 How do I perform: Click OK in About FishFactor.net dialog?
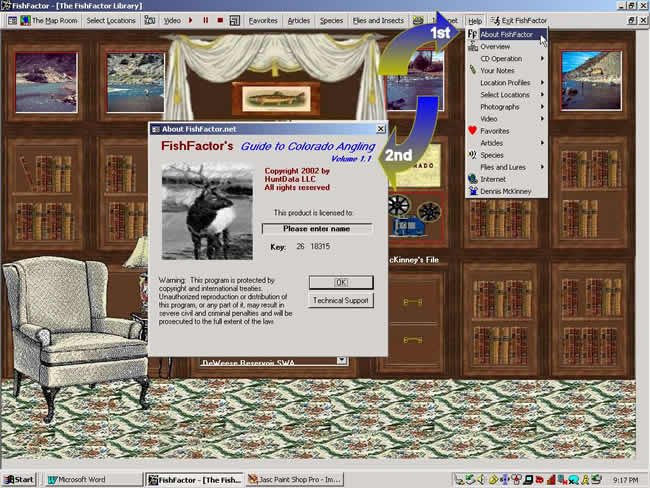341,282
